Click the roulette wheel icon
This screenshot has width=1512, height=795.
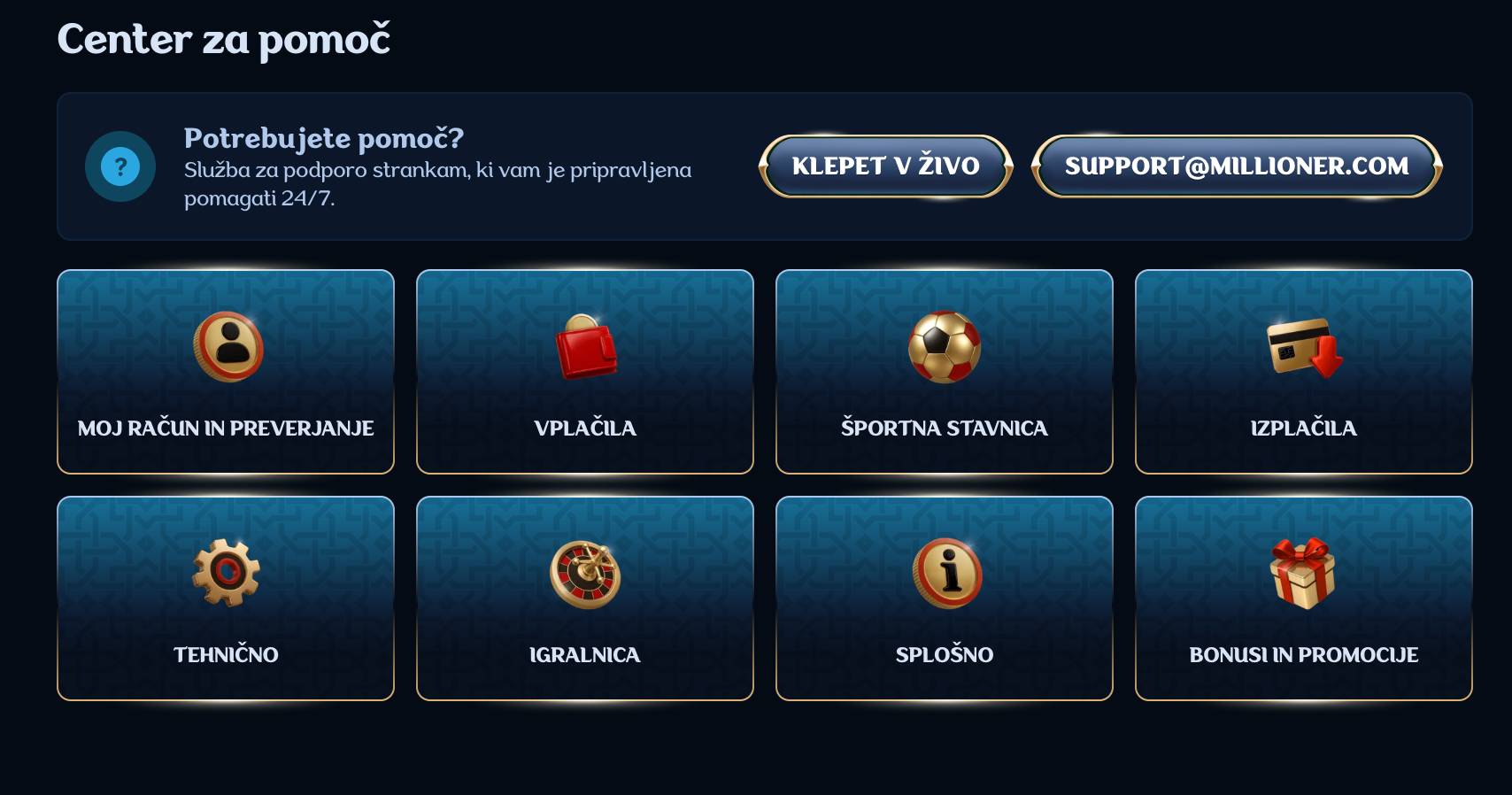585,574
